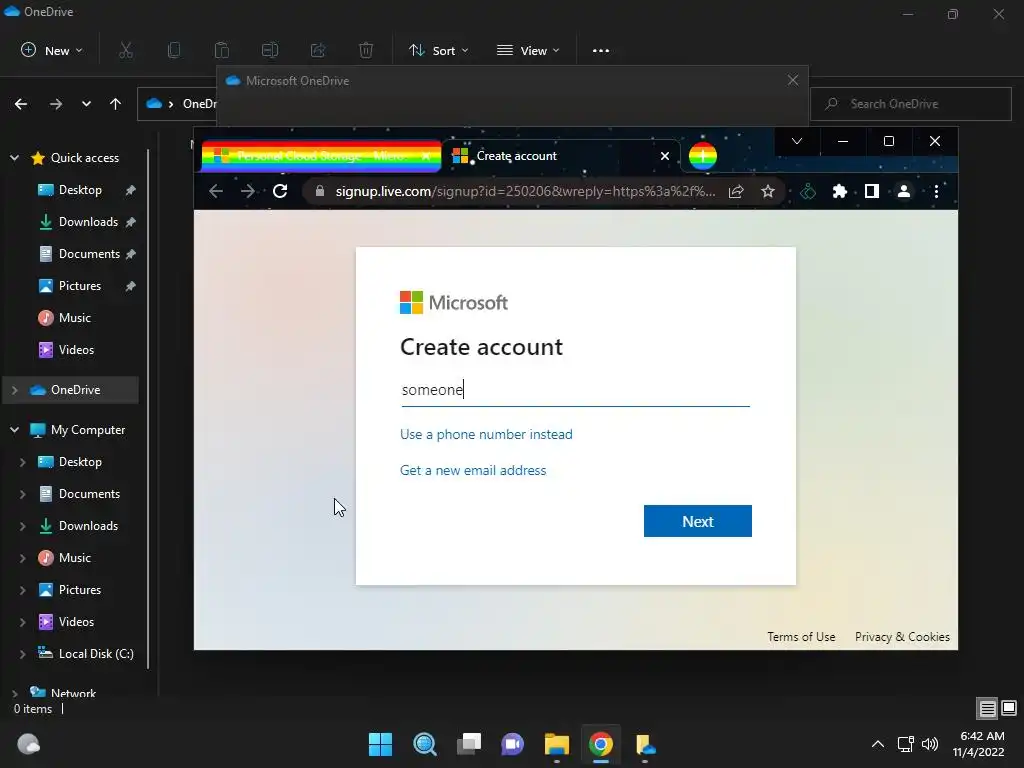Screen dimensions: 1024x768
Task: Open Chrome three-dot menu
Action: click(936, 191)
